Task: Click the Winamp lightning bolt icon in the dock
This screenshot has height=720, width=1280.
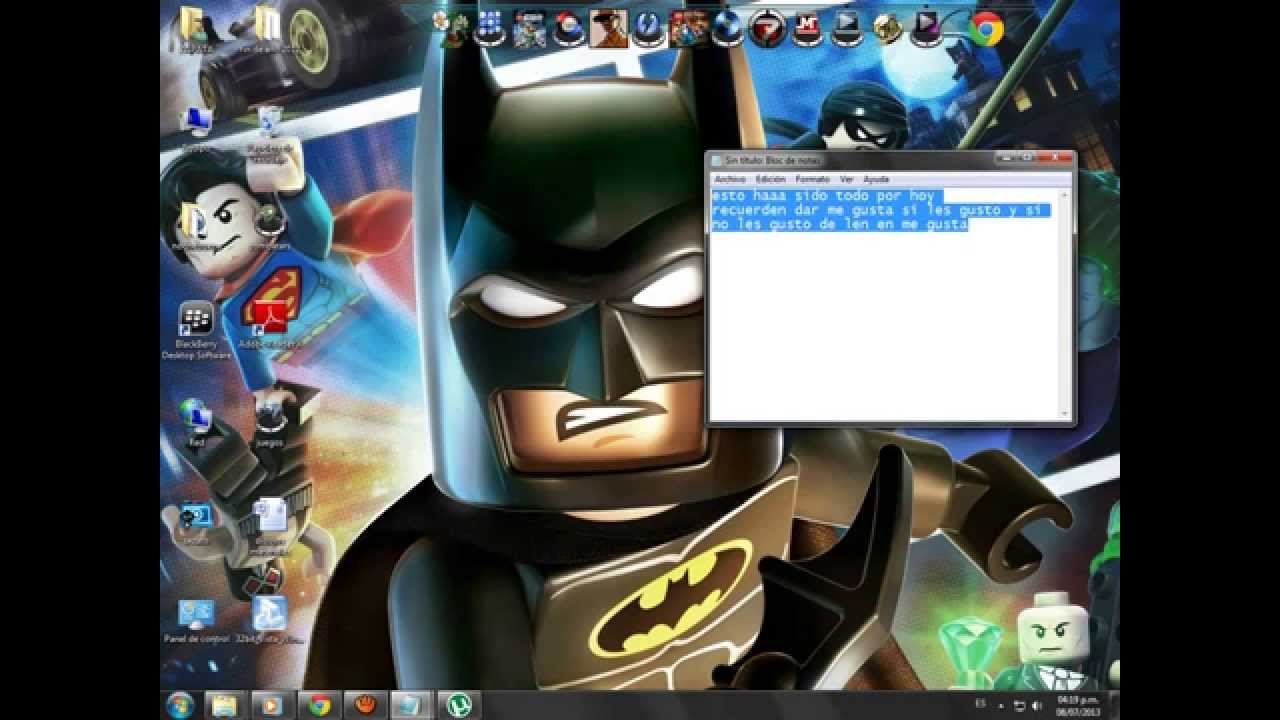Action: coord(649,28)
